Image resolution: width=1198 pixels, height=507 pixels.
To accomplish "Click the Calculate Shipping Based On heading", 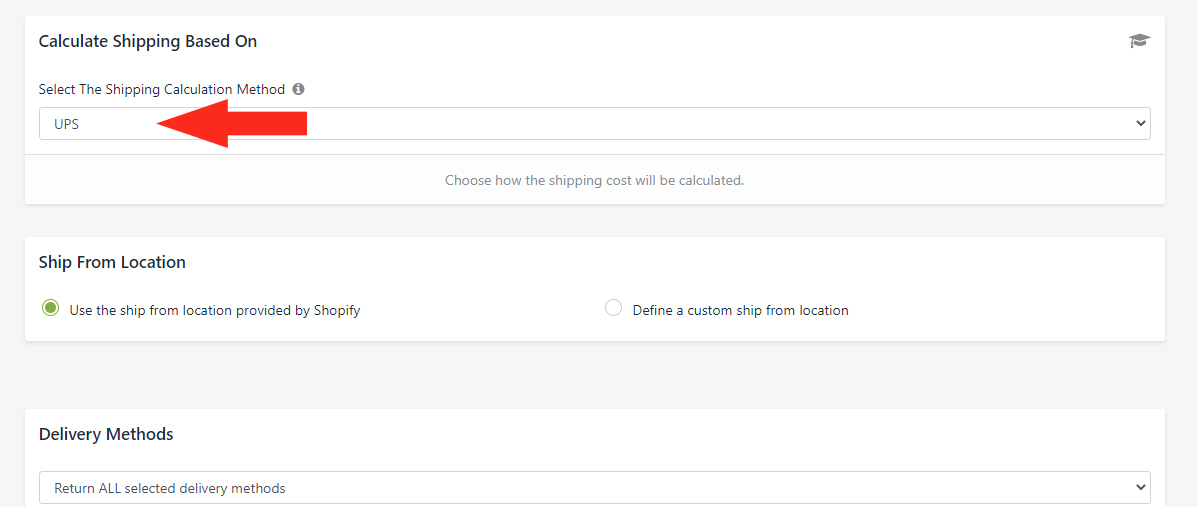I will point(148,41).
